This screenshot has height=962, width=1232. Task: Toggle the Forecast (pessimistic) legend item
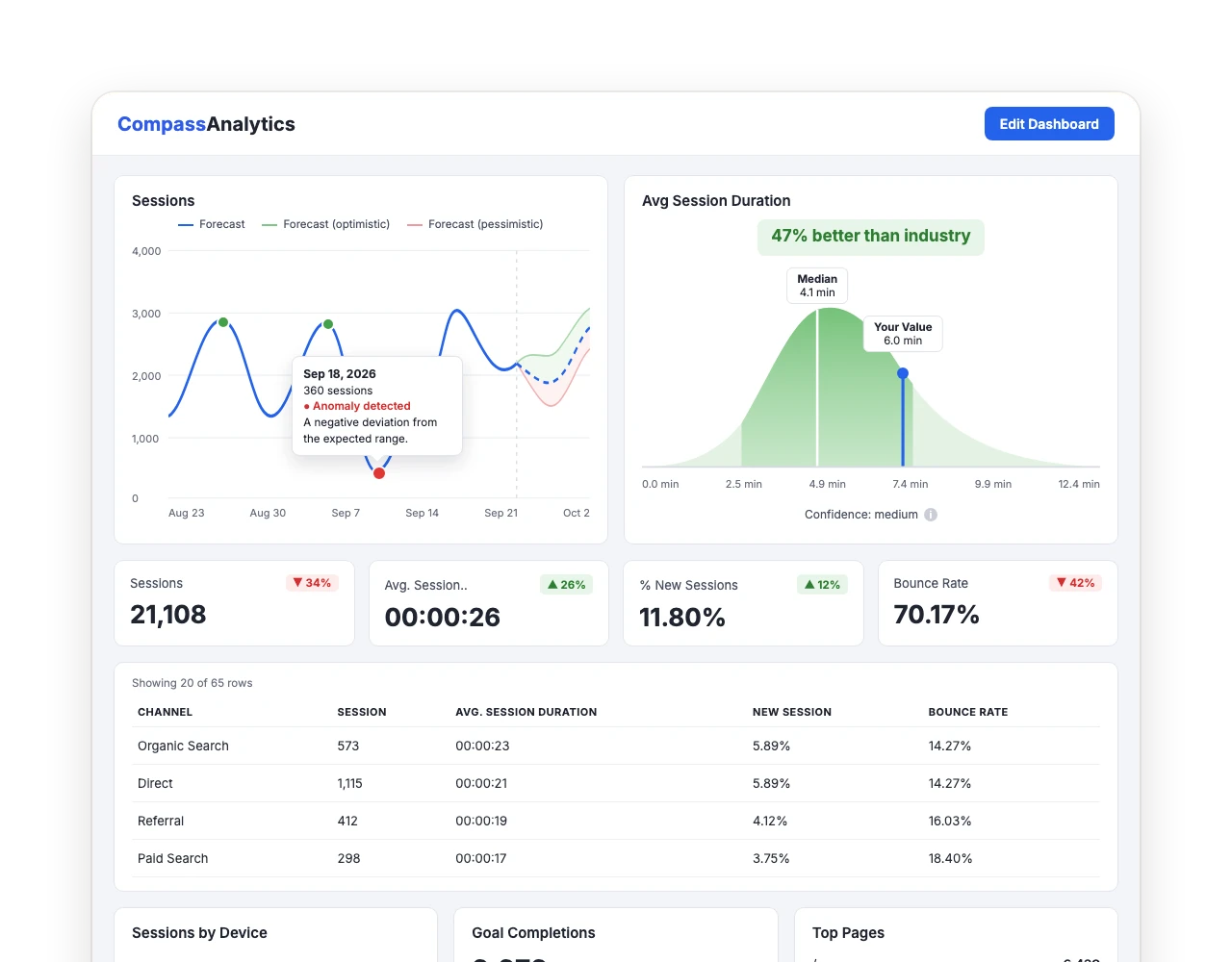[x=475, y=224]
